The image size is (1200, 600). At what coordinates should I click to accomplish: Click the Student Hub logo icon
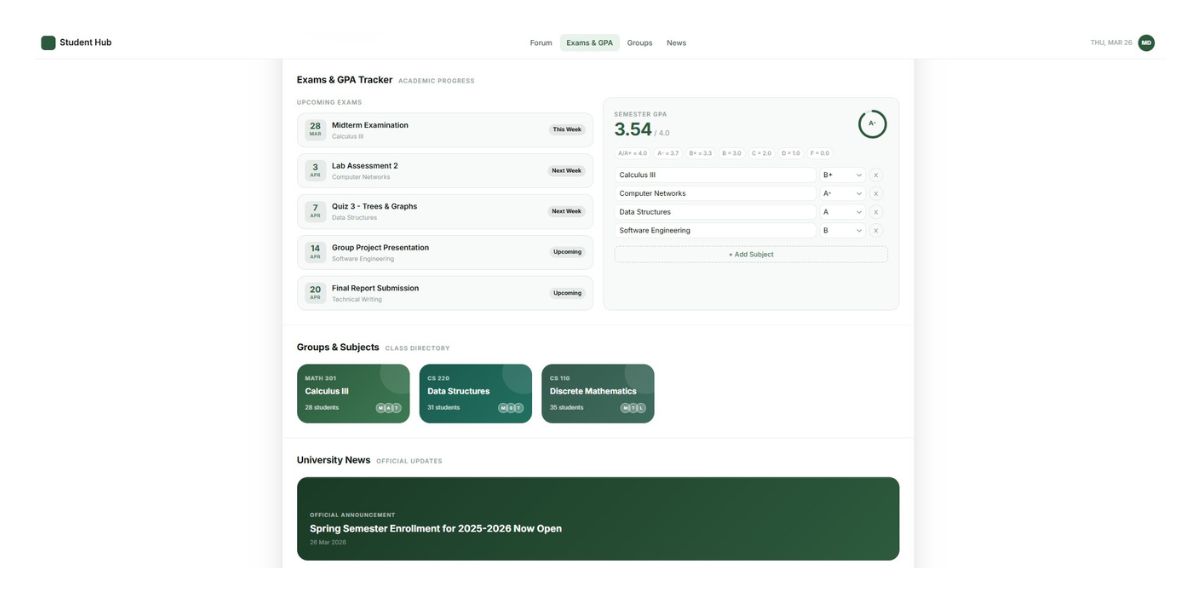tap(47, 42)
